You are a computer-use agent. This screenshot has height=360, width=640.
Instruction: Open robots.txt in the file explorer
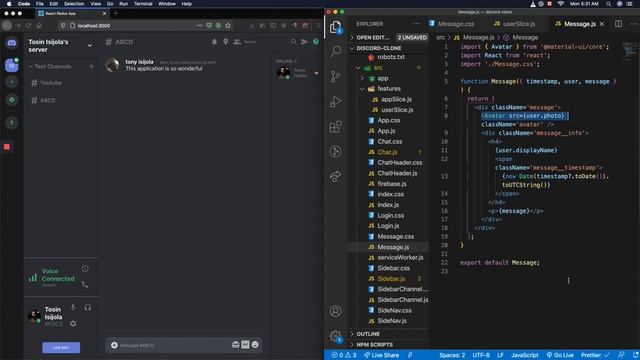click(391, 57)
